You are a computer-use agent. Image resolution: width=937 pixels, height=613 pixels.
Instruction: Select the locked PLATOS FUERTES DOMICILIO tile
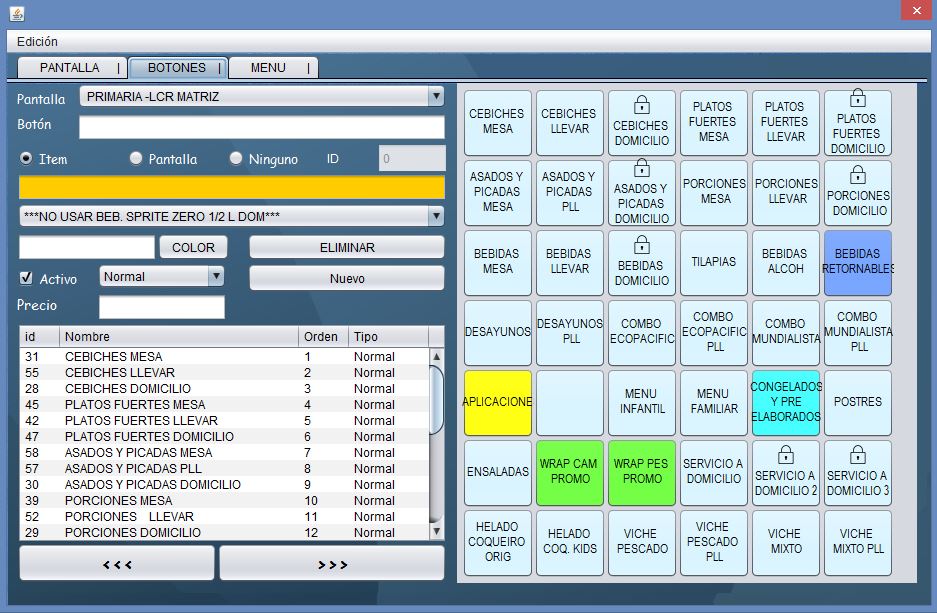coord(857,123)
